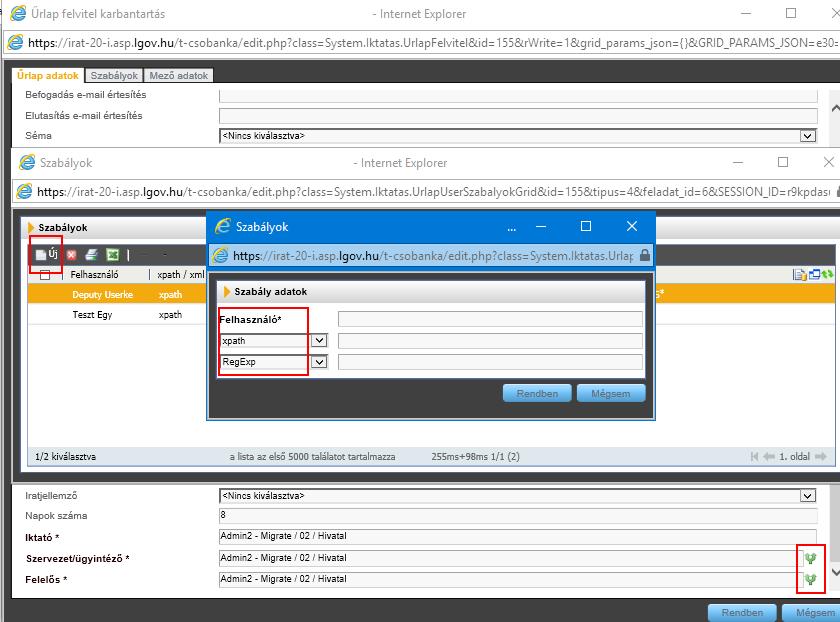Click Rendben at bottom of Űrlap window

click(742, 612)
